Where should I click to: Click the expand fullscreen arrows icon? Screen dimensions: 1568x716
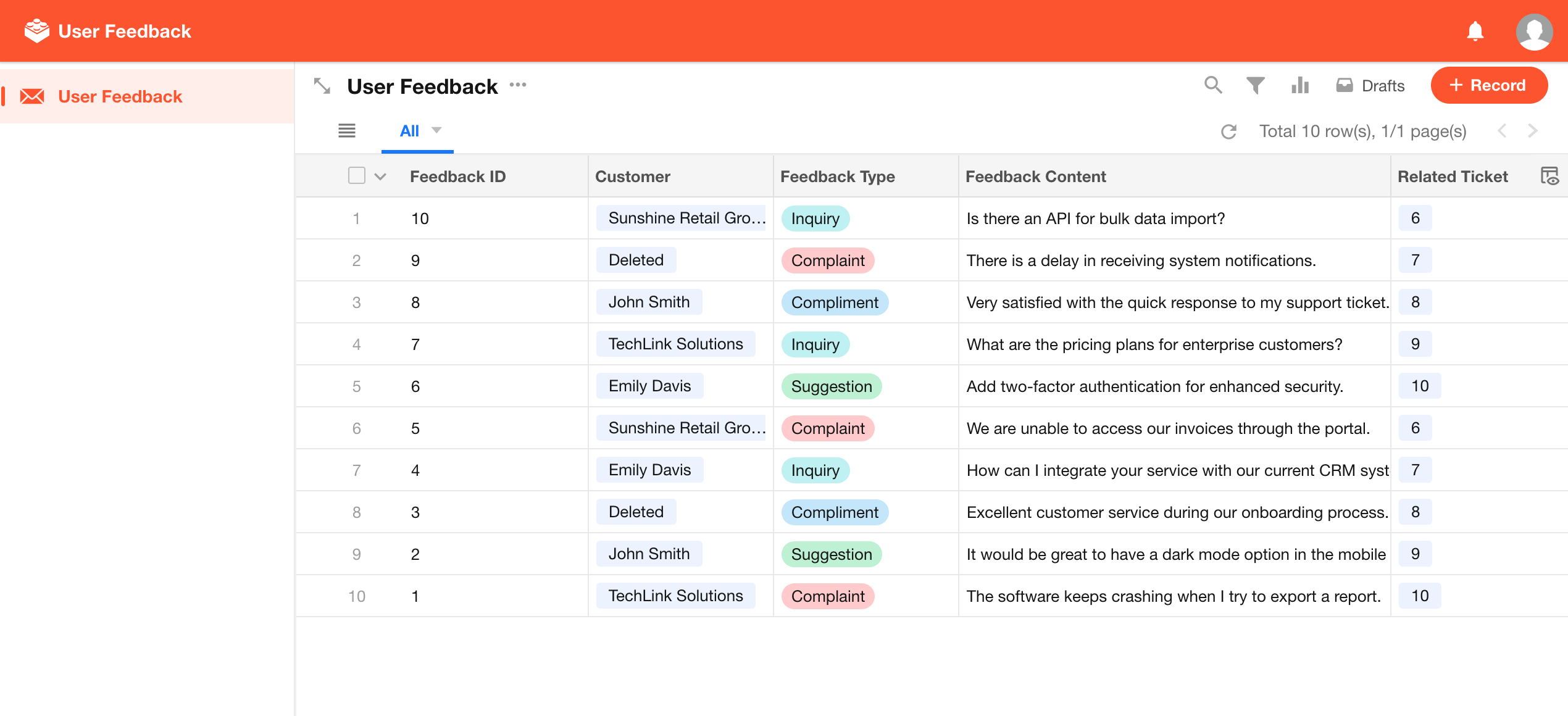click(322, 86)
